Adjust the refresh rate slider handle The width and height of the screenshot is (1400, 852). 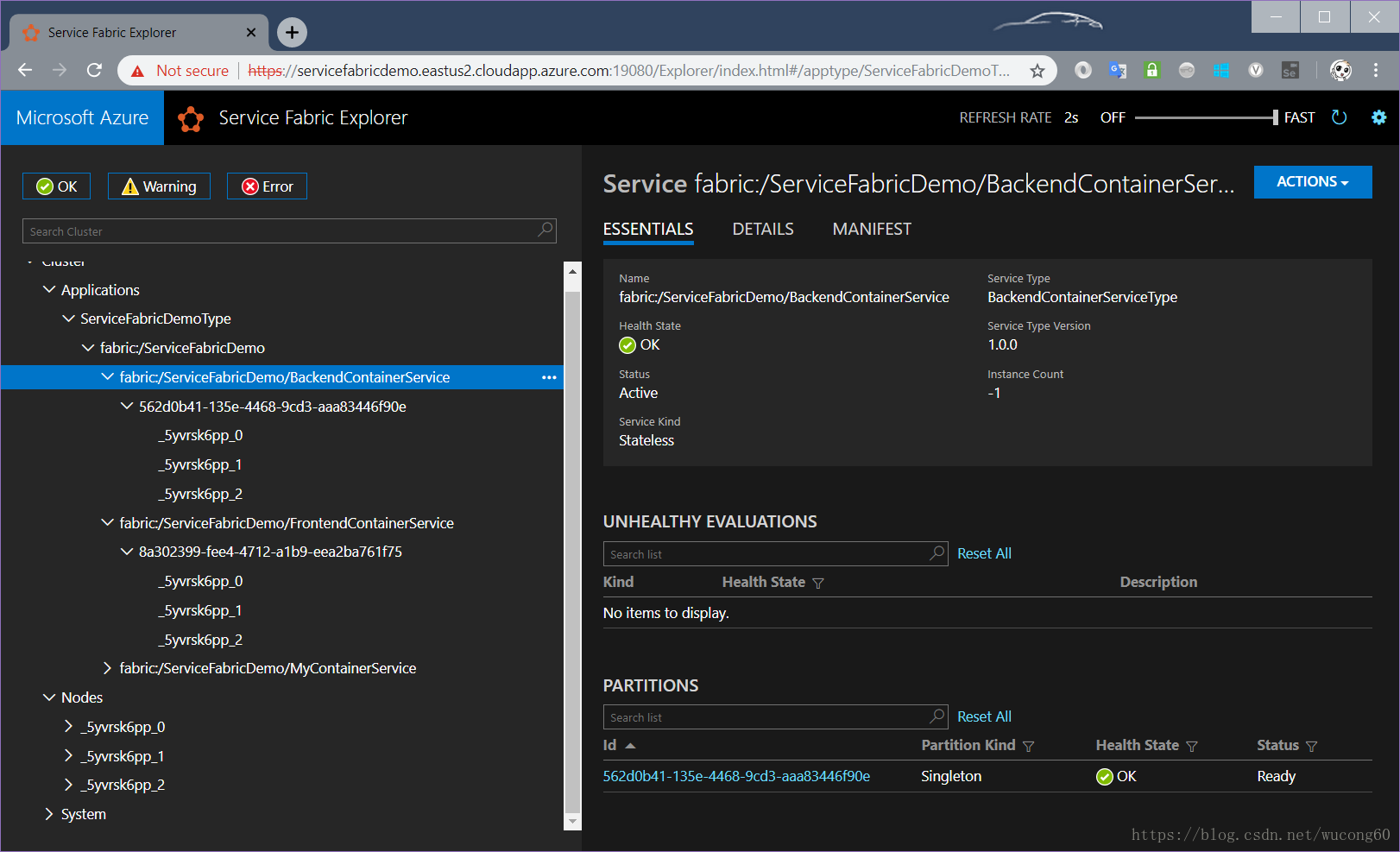(x=1275, y=117)
